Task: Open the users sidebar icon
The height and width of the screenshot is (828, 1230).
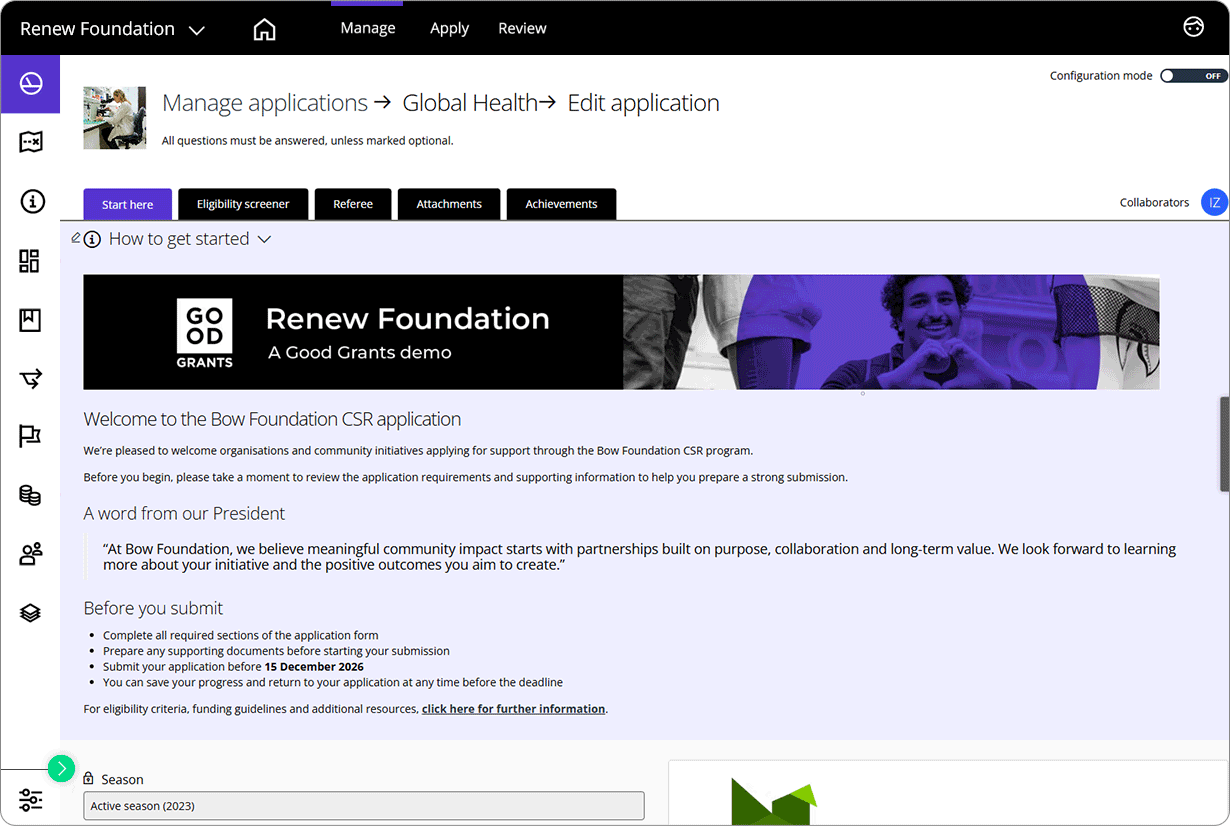Action: (31, 554)
